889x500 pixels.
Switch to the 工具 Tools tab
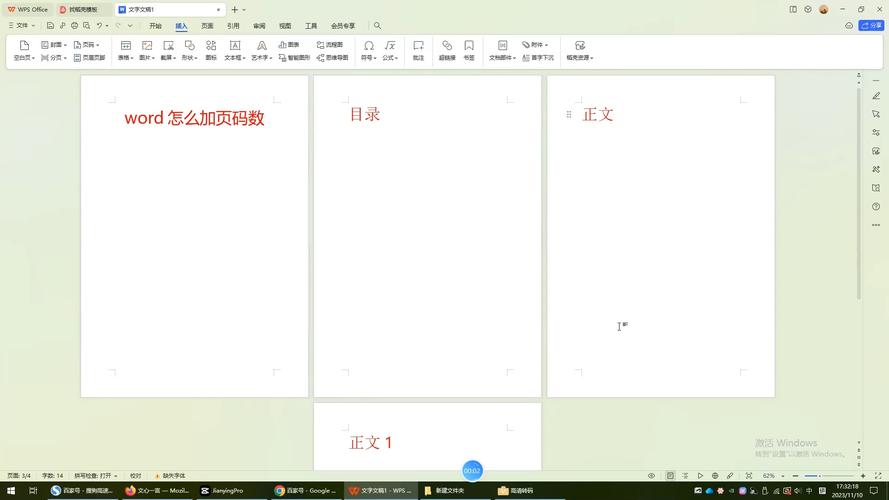(x=311, y=26)
